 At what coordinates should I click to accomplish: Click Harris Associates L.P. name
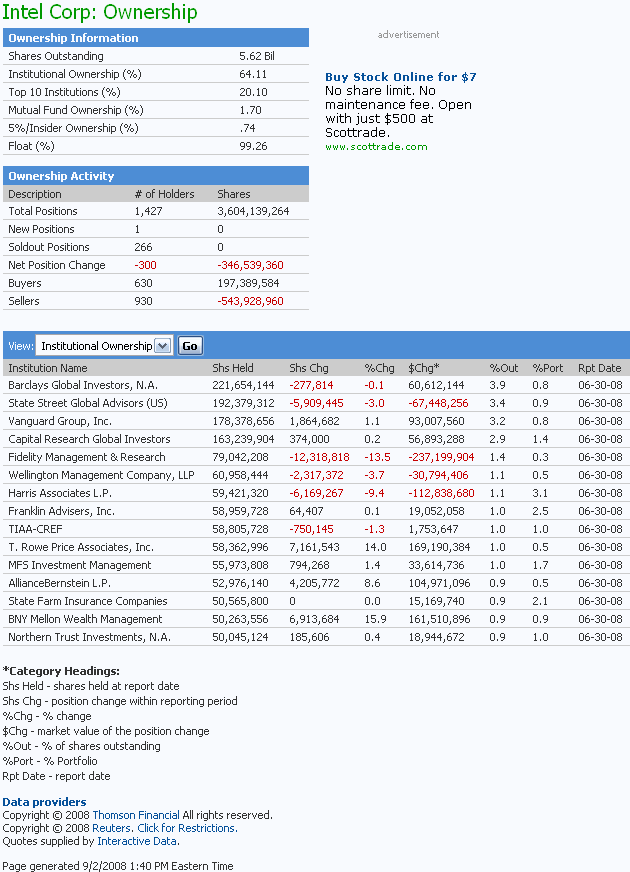coord(60,493)
